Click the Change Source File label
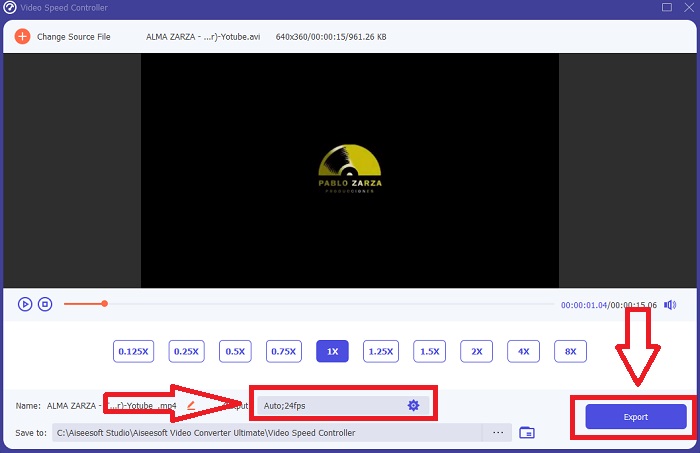This screenshot has width=700, height=453. [x=73, y=37]
